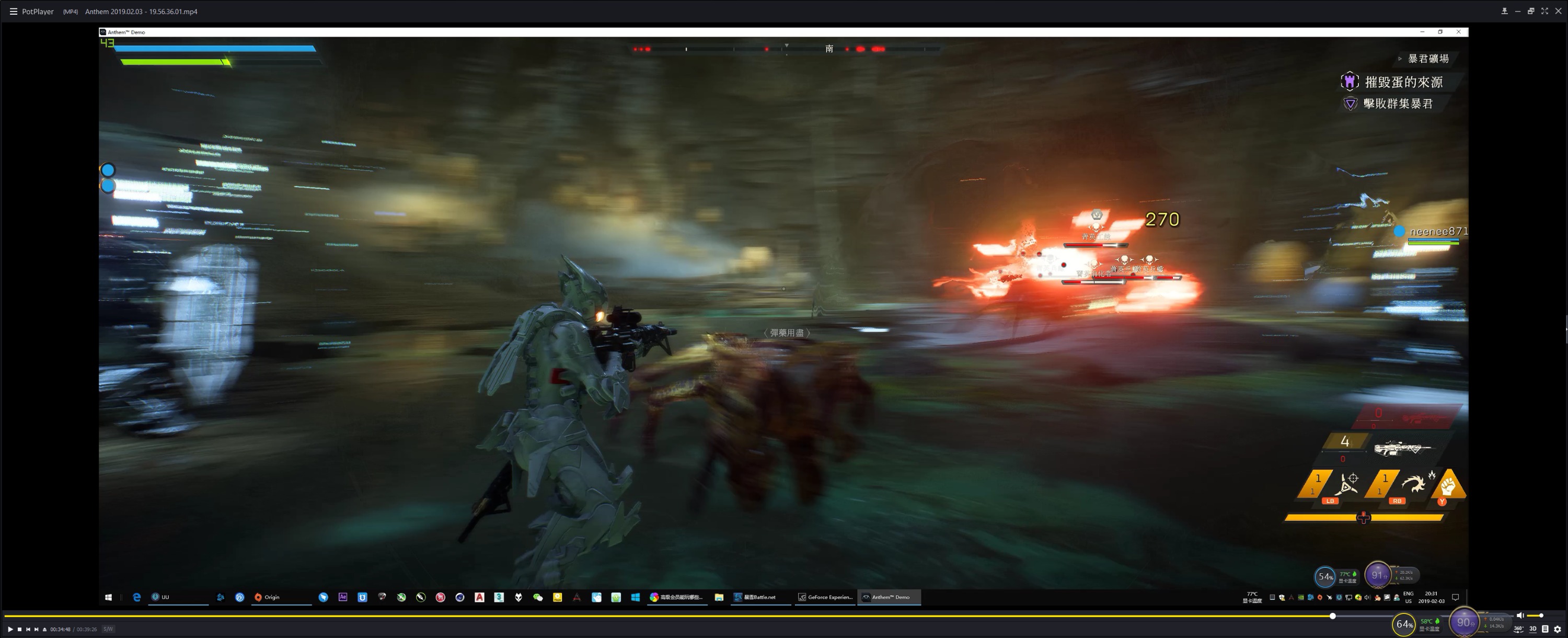Click the green health bar in HUD
Viewport: 1568px width, 638px height.
175,62
